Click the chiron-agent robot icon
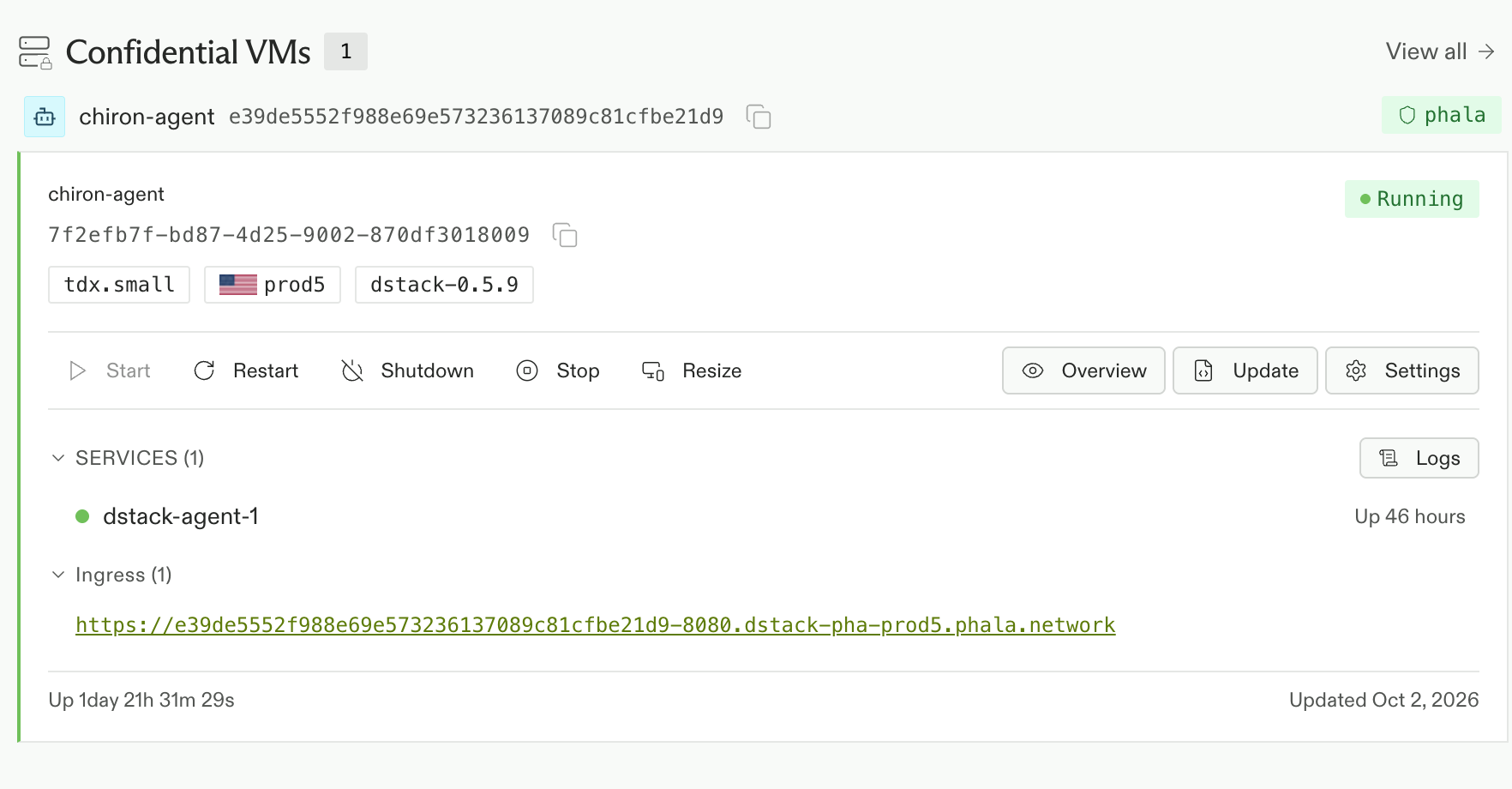Viewport: 1512px width, 789px height. (x=45, y=117)
